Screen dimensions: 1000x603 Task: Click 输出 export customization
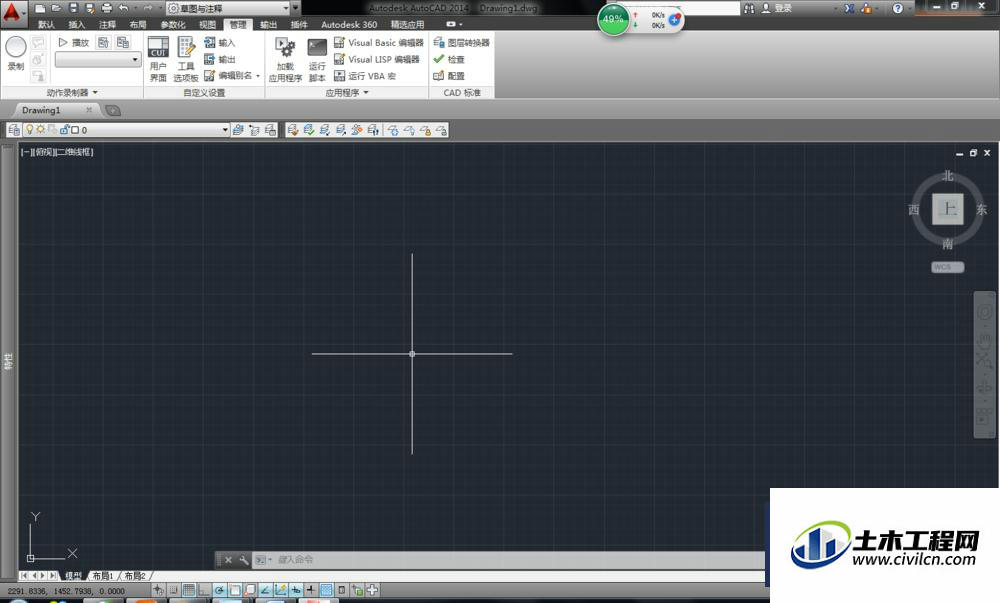pos(219,59)
